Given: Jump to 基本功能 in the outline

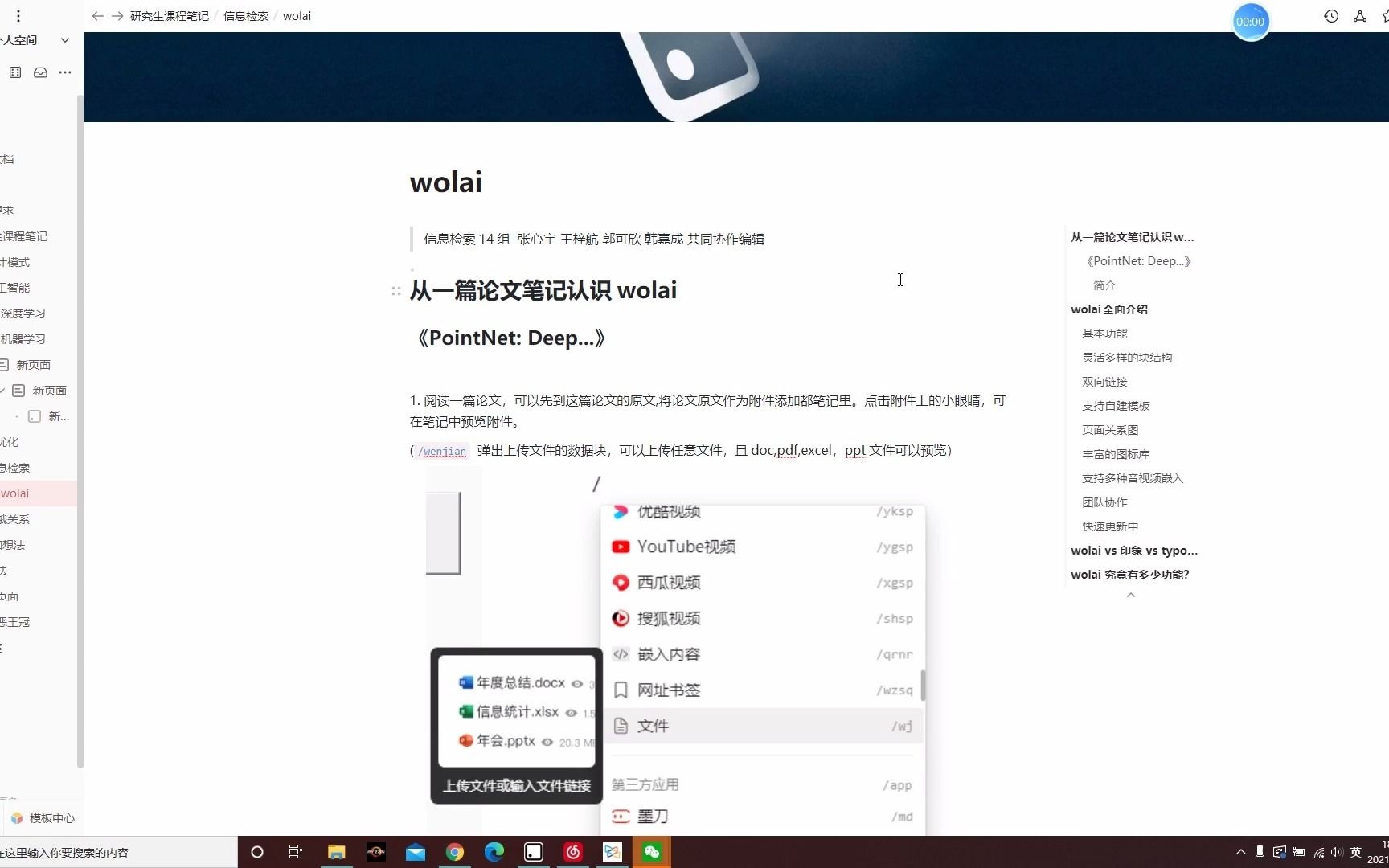Looking at the screenshot, I should 1104,334.
